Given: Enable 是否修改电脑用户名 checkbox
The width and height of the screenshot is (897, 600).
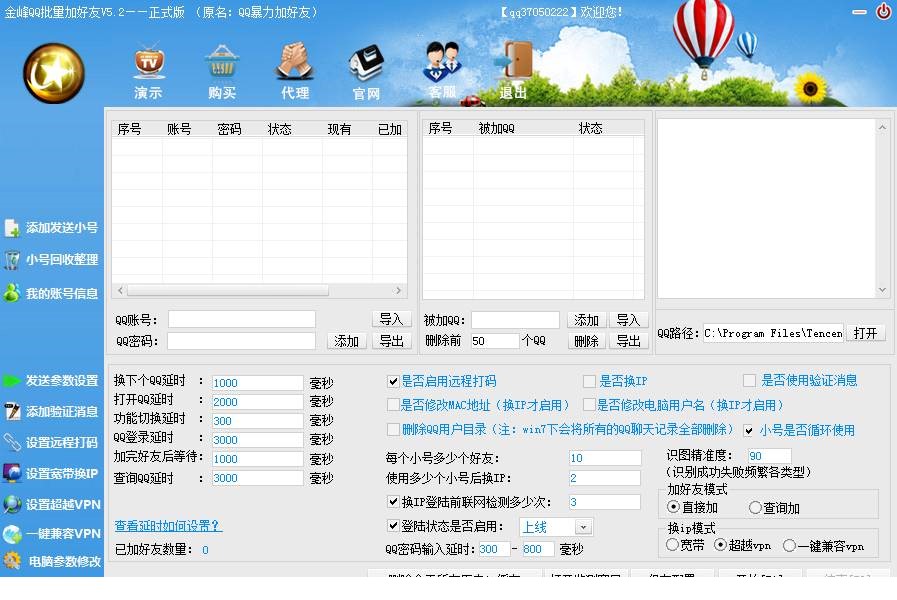Looking at the screenshot, I should pos(589,405).
